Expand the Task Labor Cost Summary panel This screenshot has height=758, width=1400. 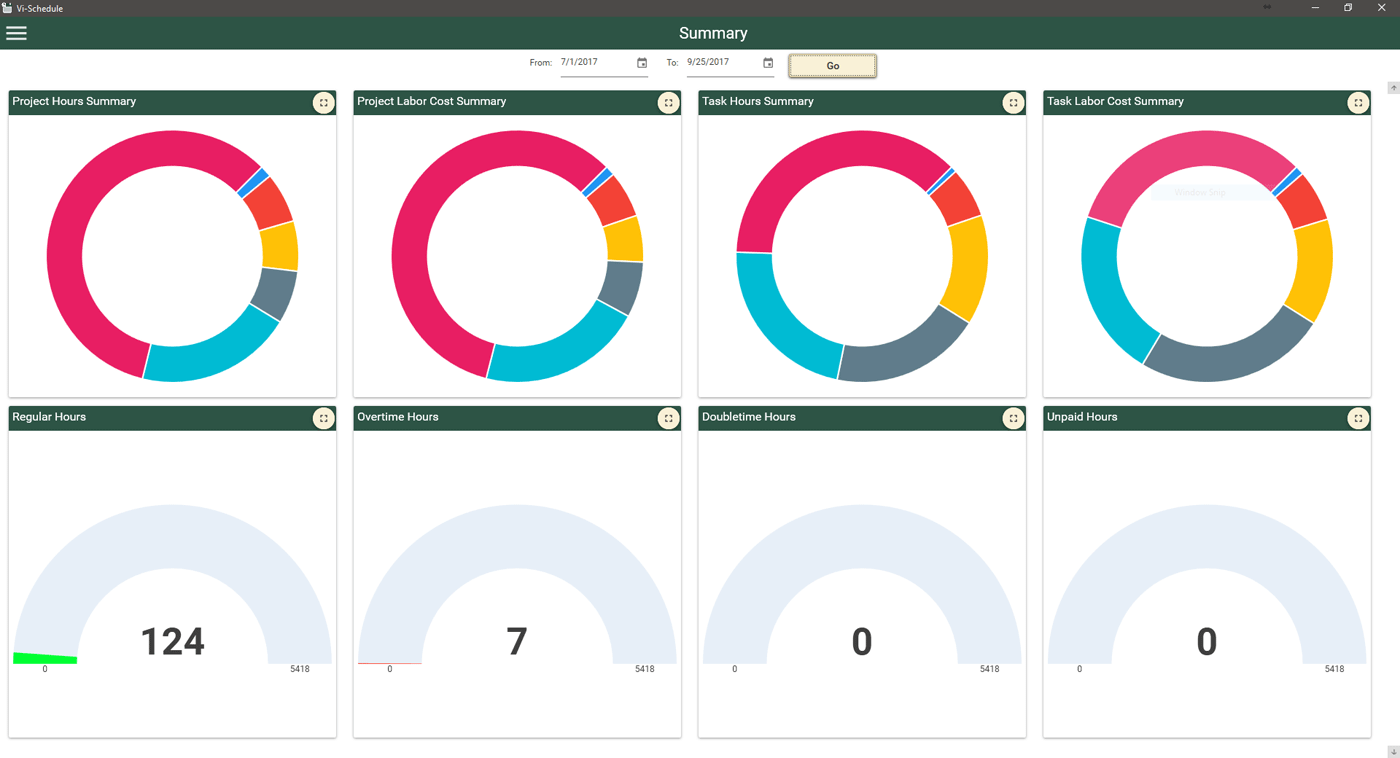coord(1357,103)
